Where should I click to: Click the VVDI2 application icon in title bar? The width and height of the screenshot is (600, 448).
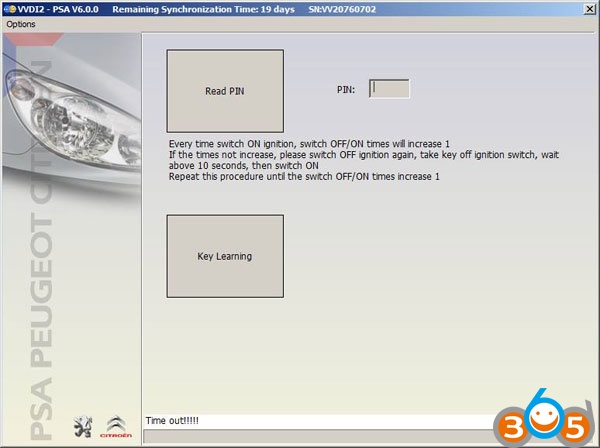7,7
